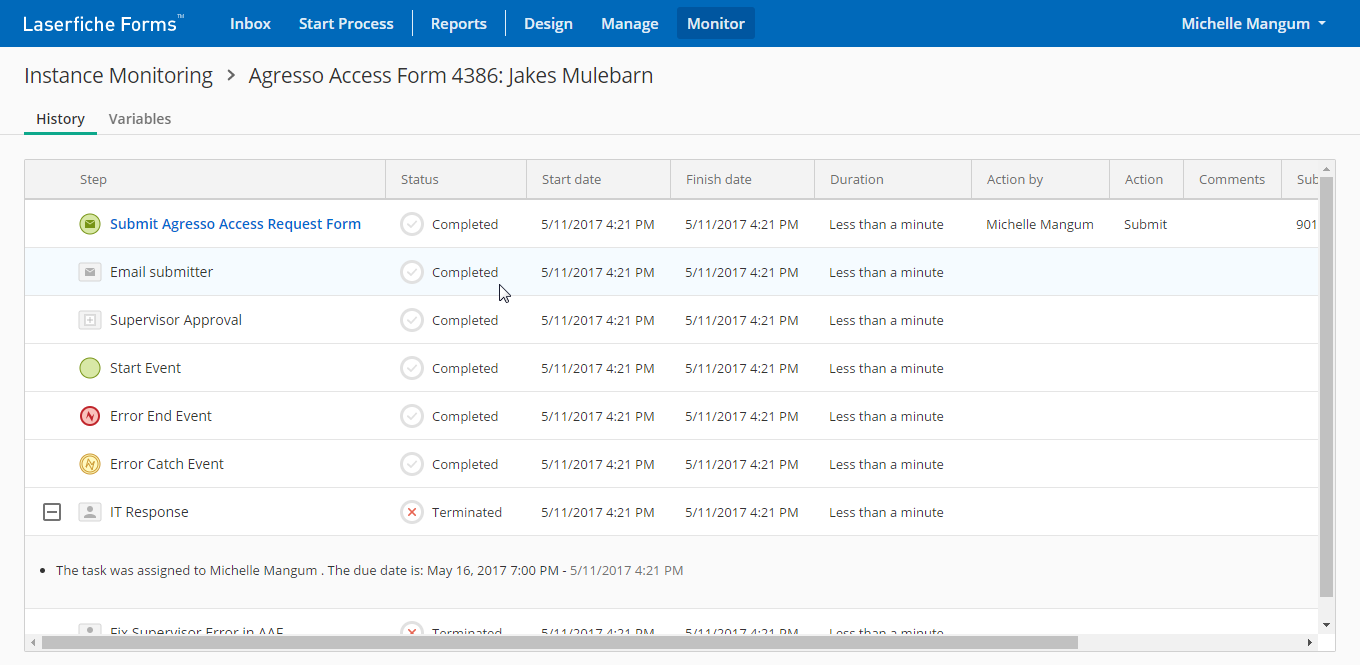The height and width of the screenshot is (665, 1360).
Task: Click the yellow Error Catch Event icon
Action: coord(90,464)
